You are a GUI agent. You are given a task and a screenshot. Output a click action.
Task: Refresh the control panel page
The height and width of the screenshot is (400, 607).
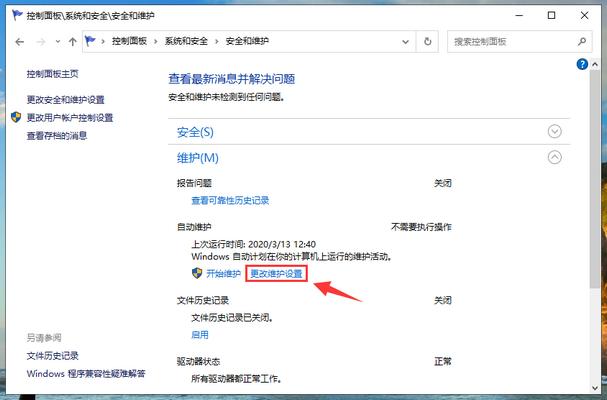(427, 41)
